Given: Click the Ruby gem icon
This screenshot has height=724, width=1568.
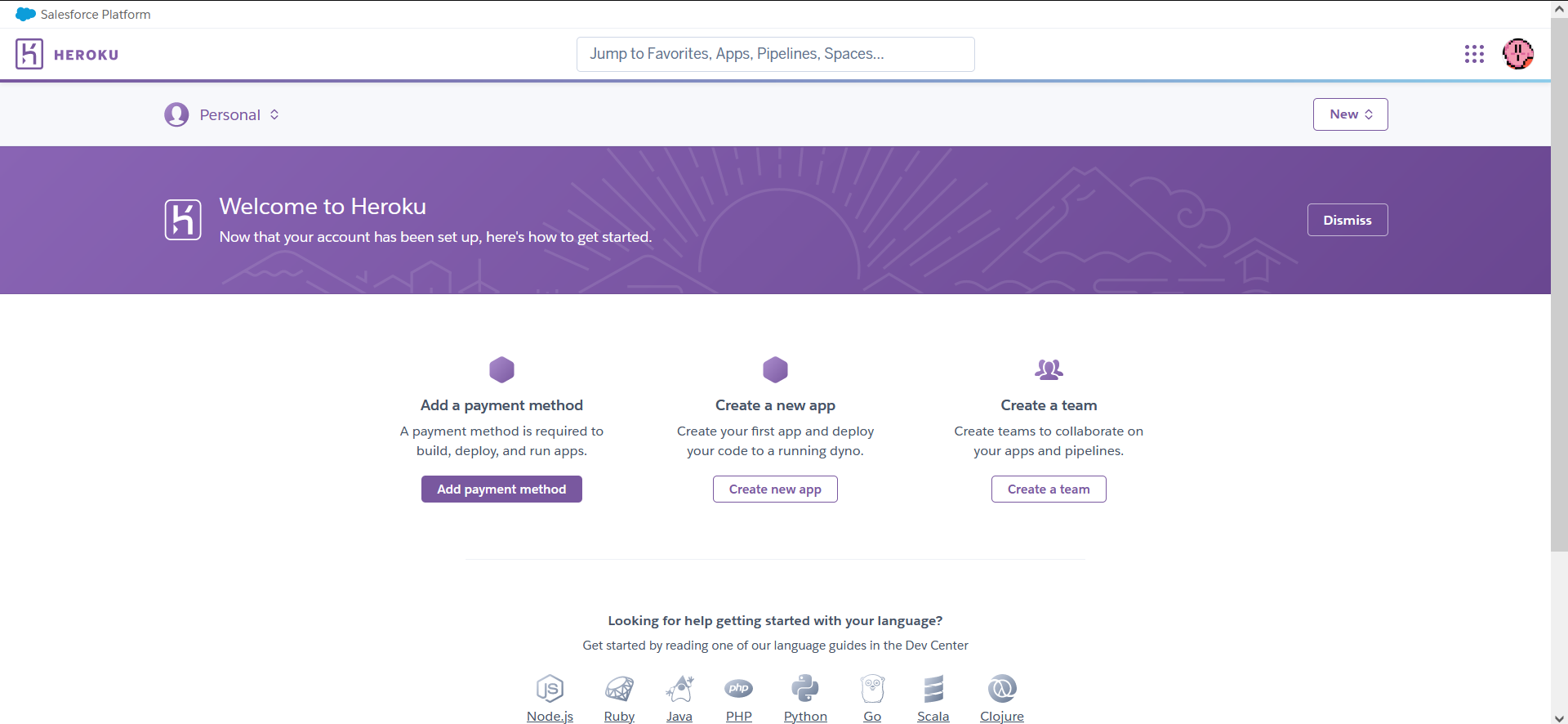Looking at the screenshot, I should click(x=619, y=689).
